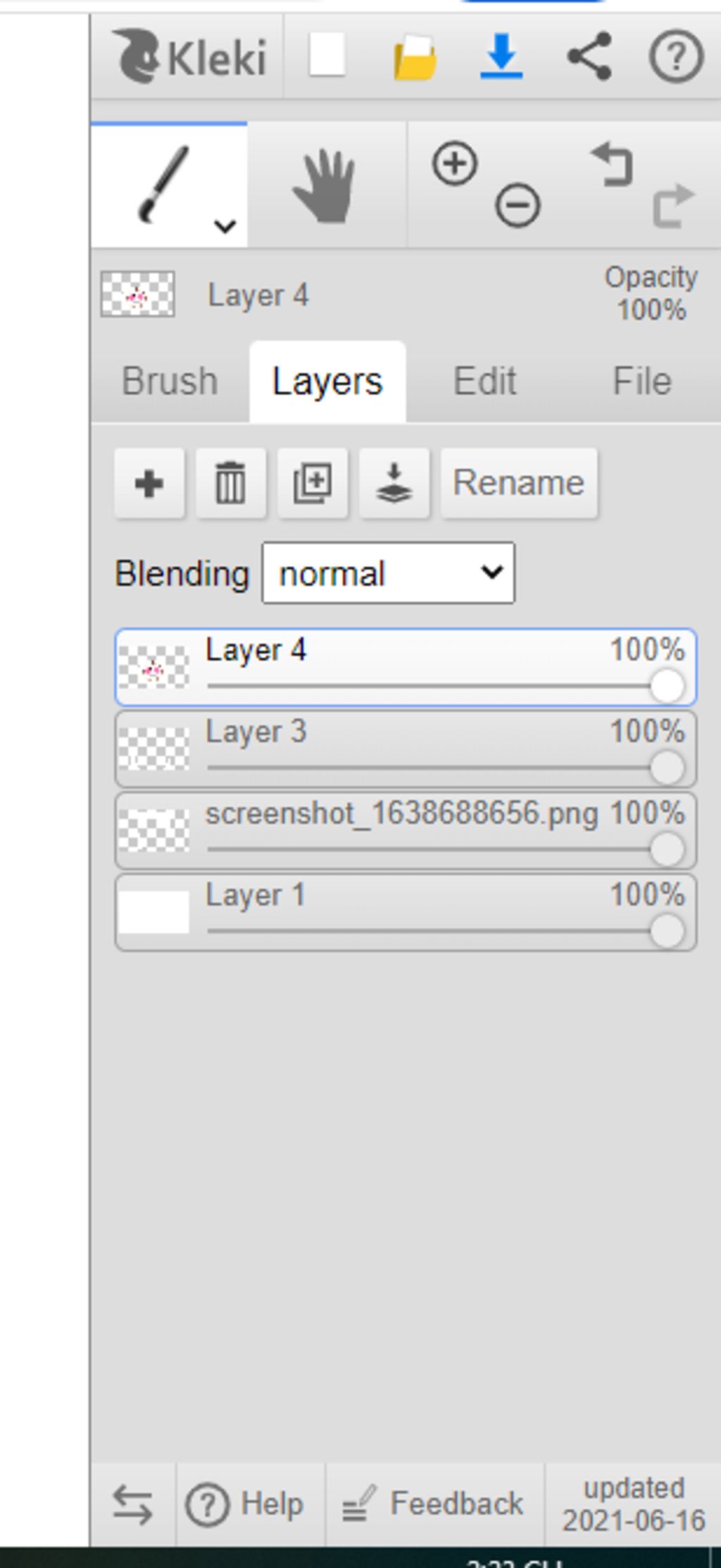Click the blue Save download arrow icon
Screen dimensions: 721x1568
pos(501,56)
